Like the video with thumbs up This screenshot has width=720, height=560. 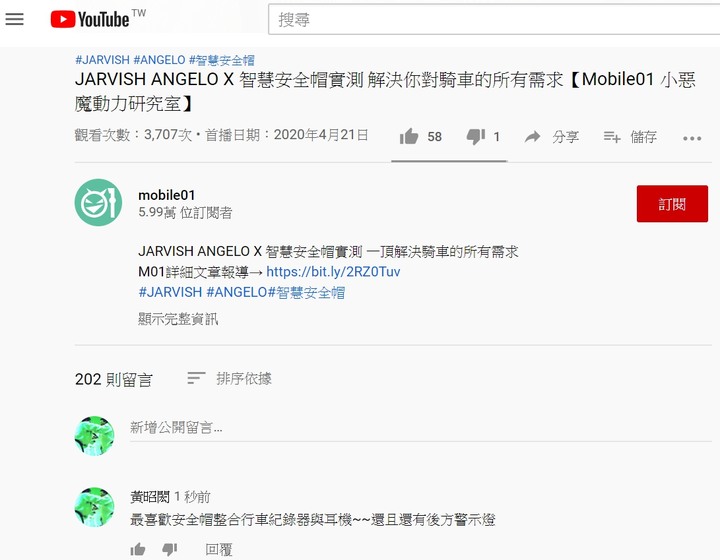(409, 136)
